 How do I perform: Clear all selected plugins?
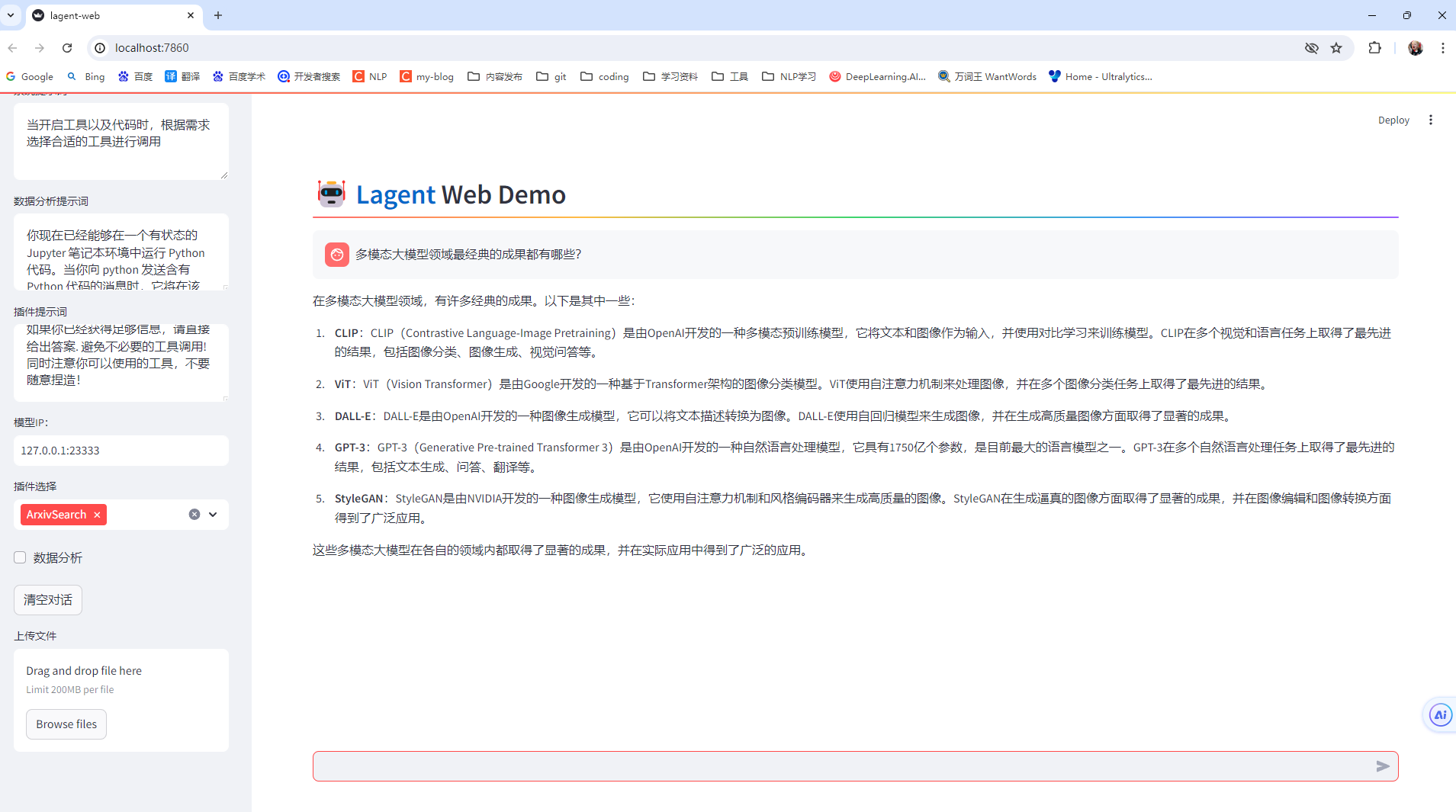pyautogui.click(x=194, y=515)
